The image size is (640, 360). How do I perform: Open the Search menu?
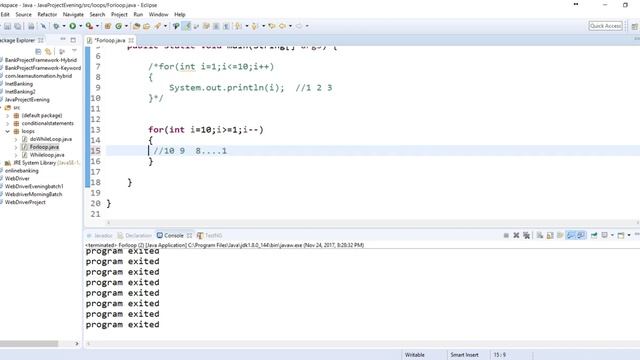[x=97, y=14]
